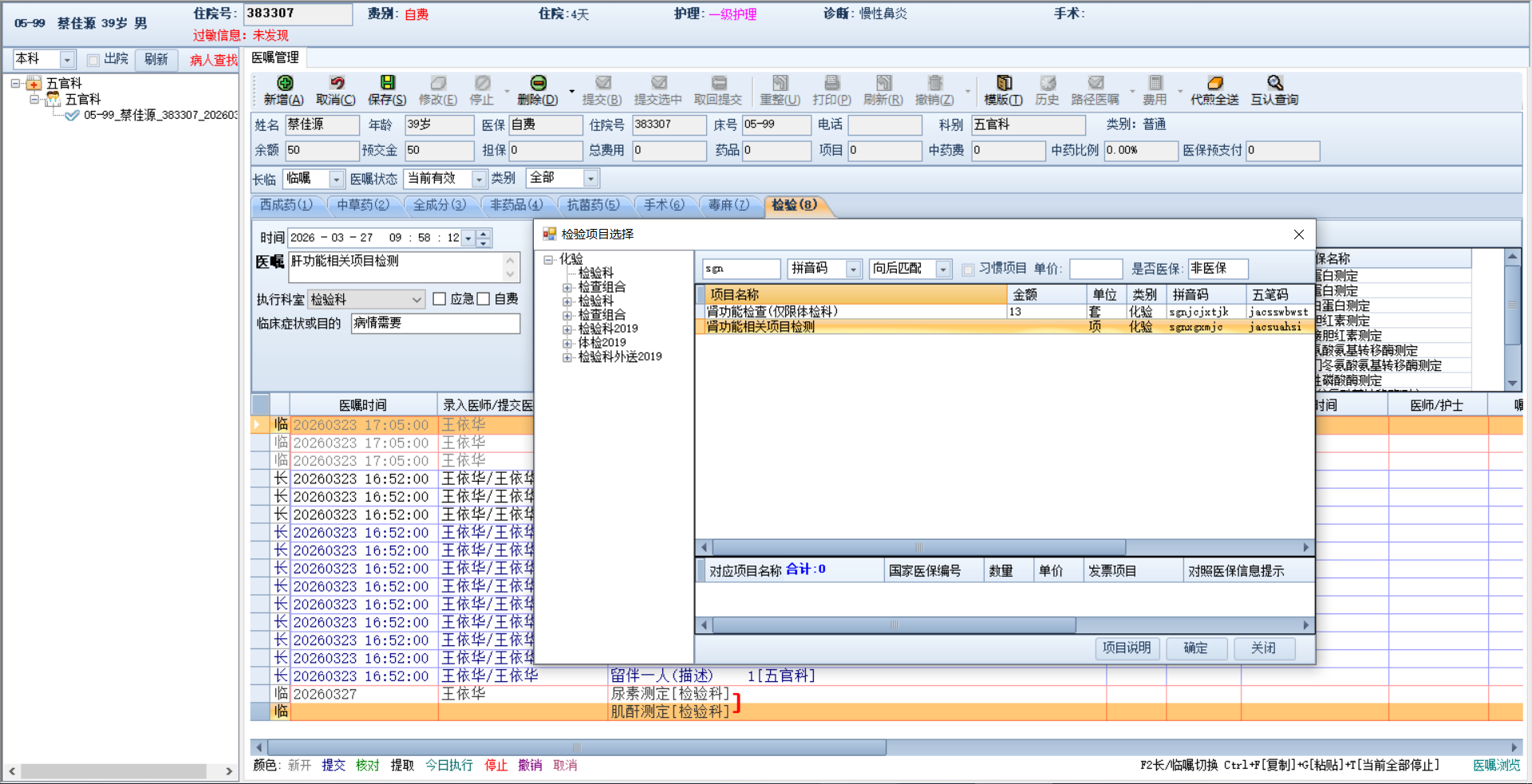Expand the 检验科2019 tree node
Image resolution: width=1532 pixels, height=784 pixels.
click(x=567, y=329)
